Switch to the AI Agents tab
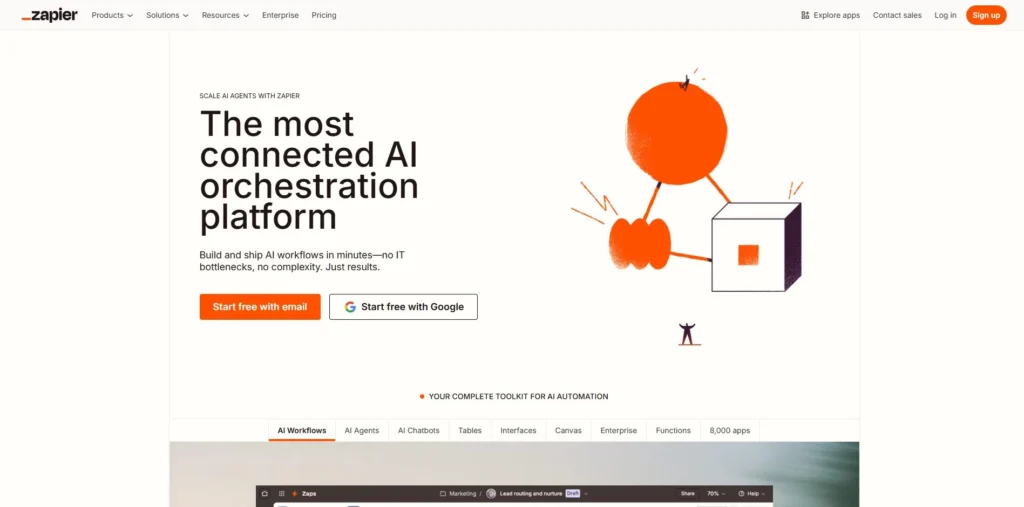Screen dimensions: 1024x507 [x=362, y=431]
